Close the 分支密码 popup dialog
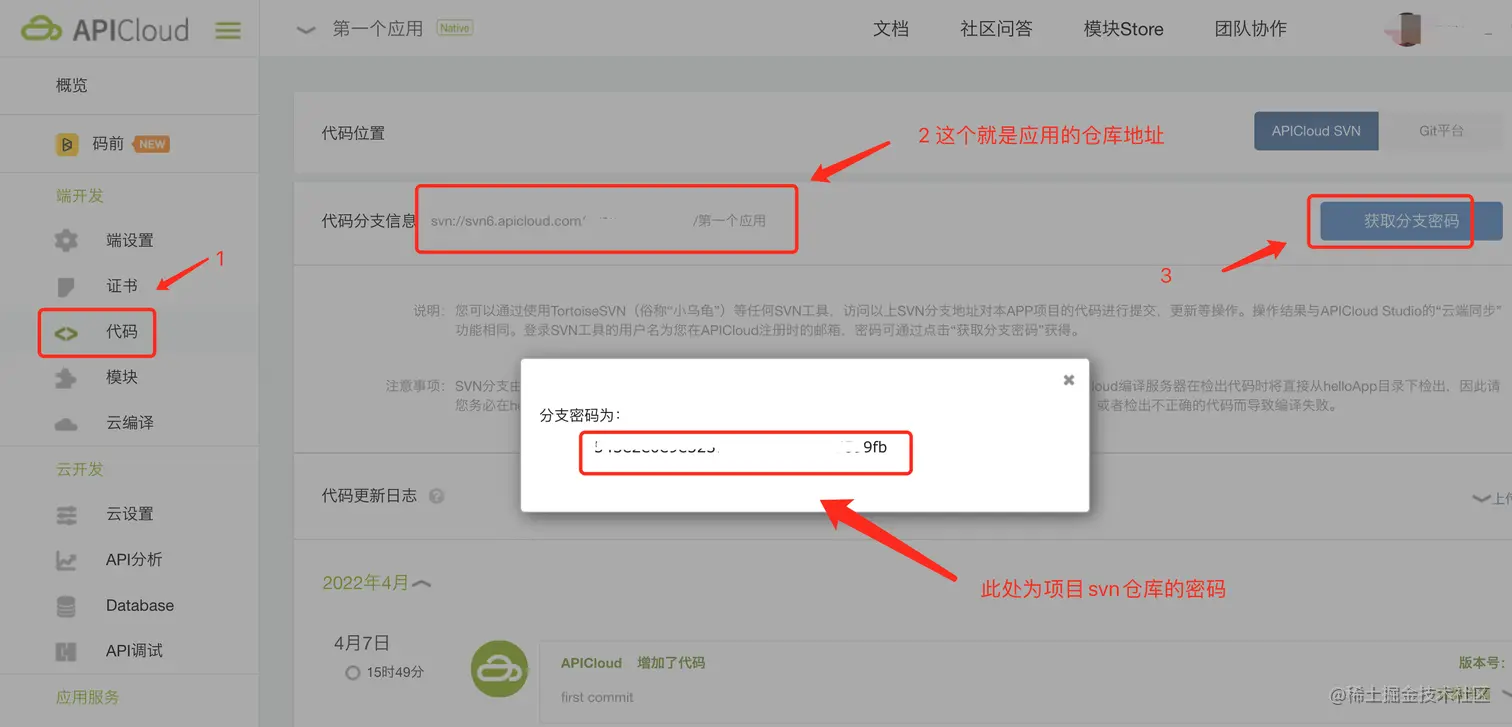 1069,380
